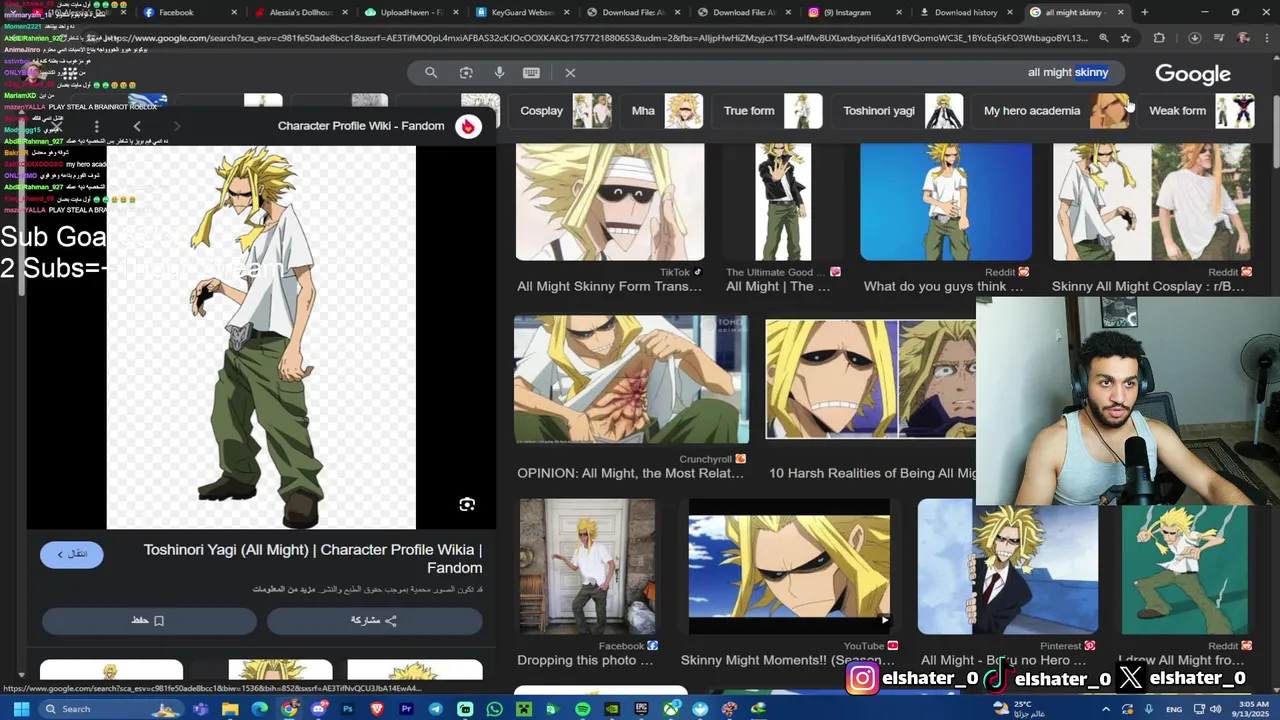Click the taskbar Search box
Image resolution: width=1280 pixels, height=720 pixels.
tap(112, 709)
